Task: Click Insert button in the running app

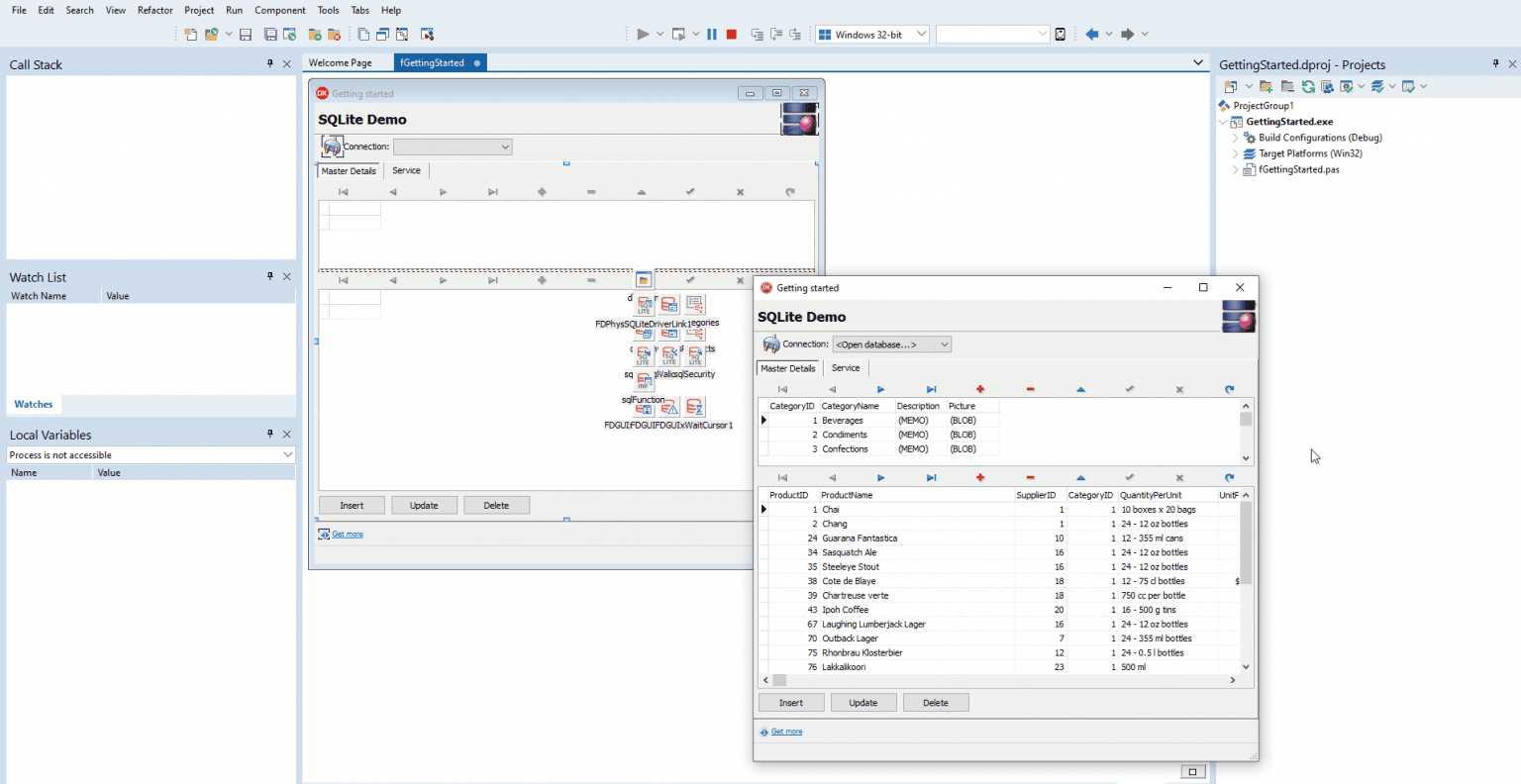Action: [x=791, y=703]
